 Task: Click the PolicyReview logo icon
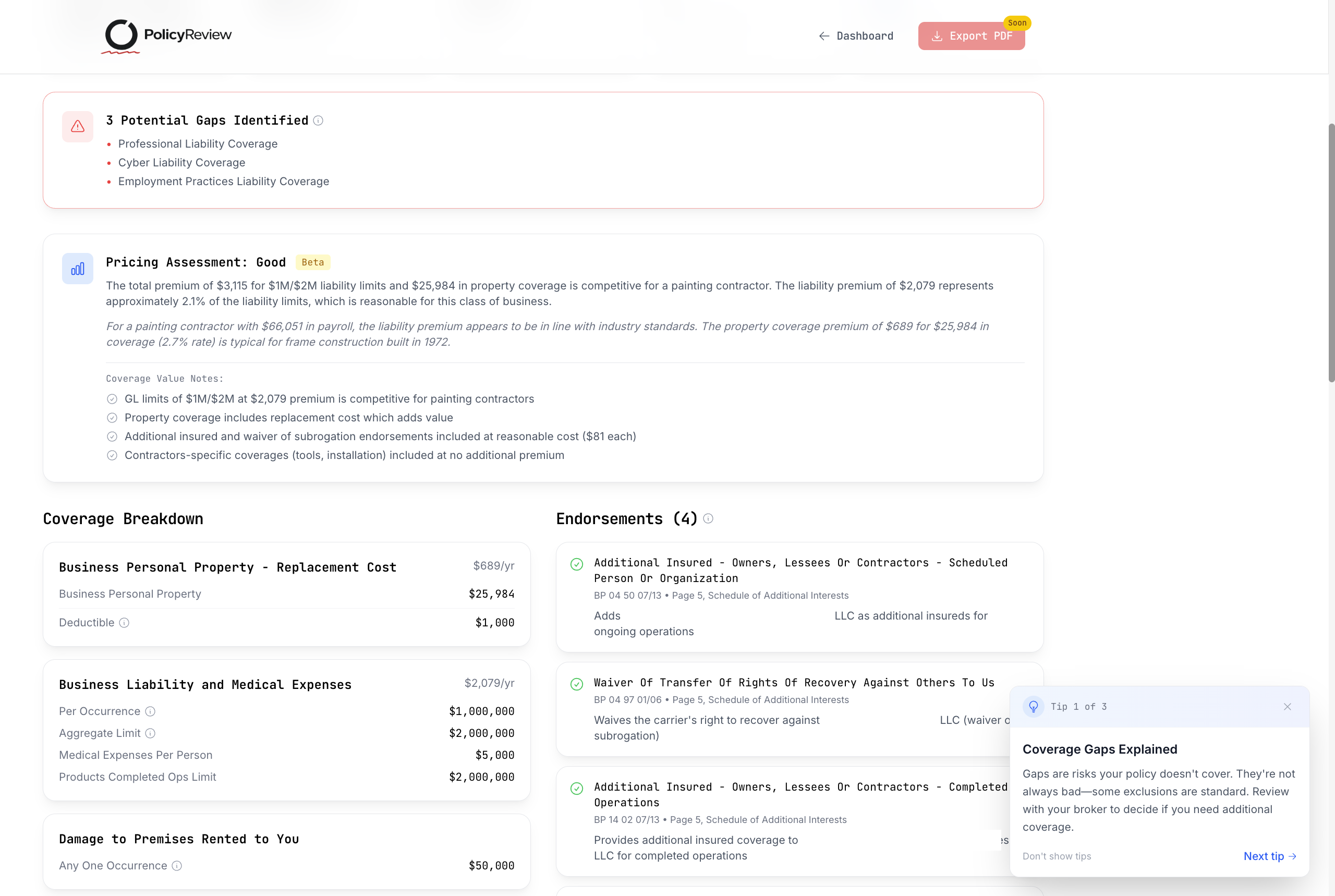tap(121, 35)
